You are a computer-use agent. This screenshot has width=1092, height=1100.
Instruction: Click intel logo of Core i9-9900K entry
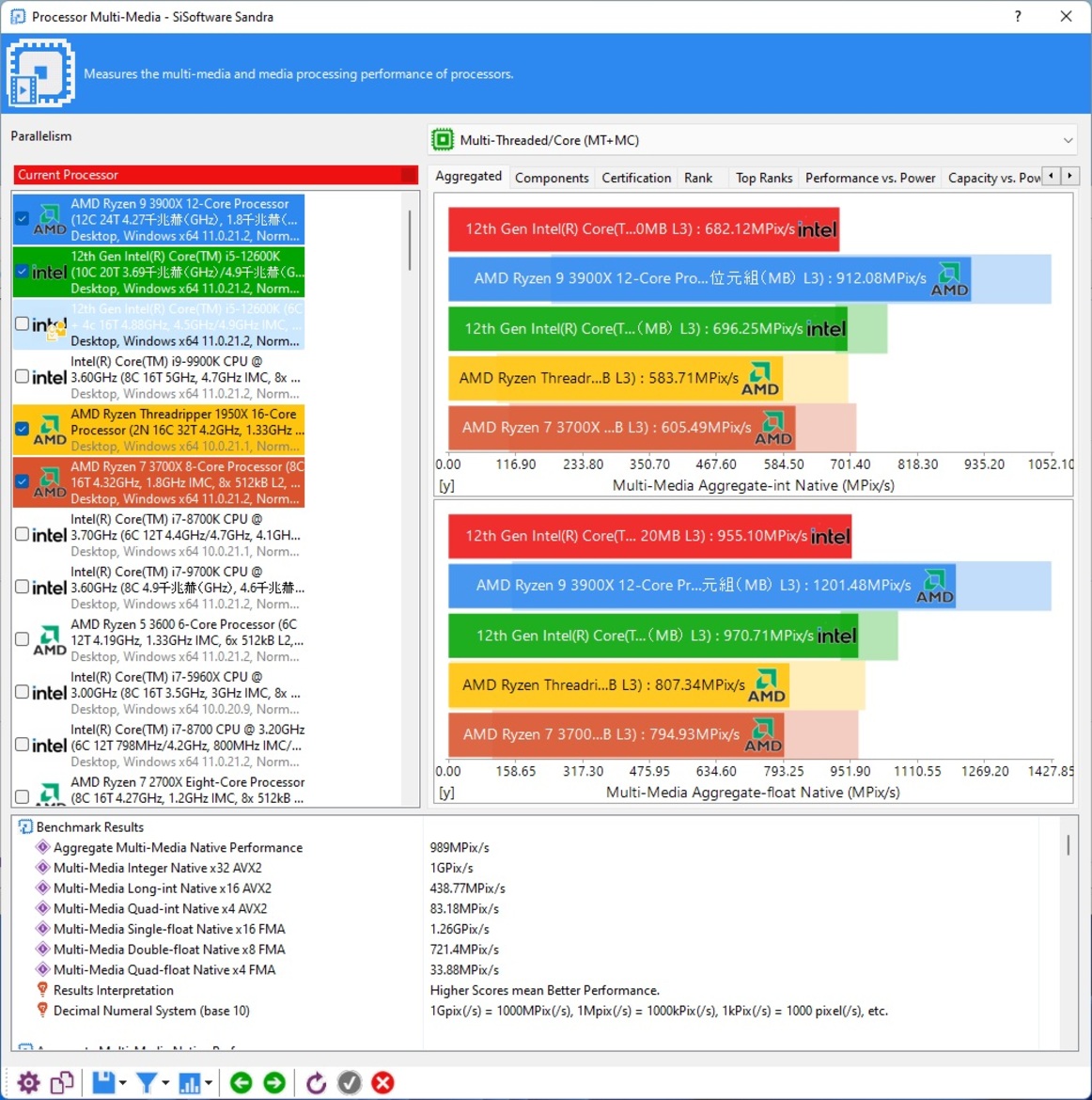pos(50,377)
